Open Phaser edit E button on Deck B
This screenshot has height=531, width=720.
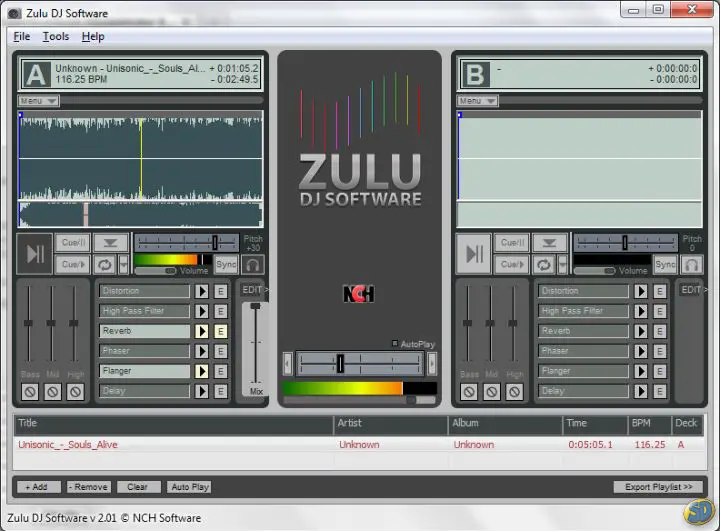(x=660, y=351)
